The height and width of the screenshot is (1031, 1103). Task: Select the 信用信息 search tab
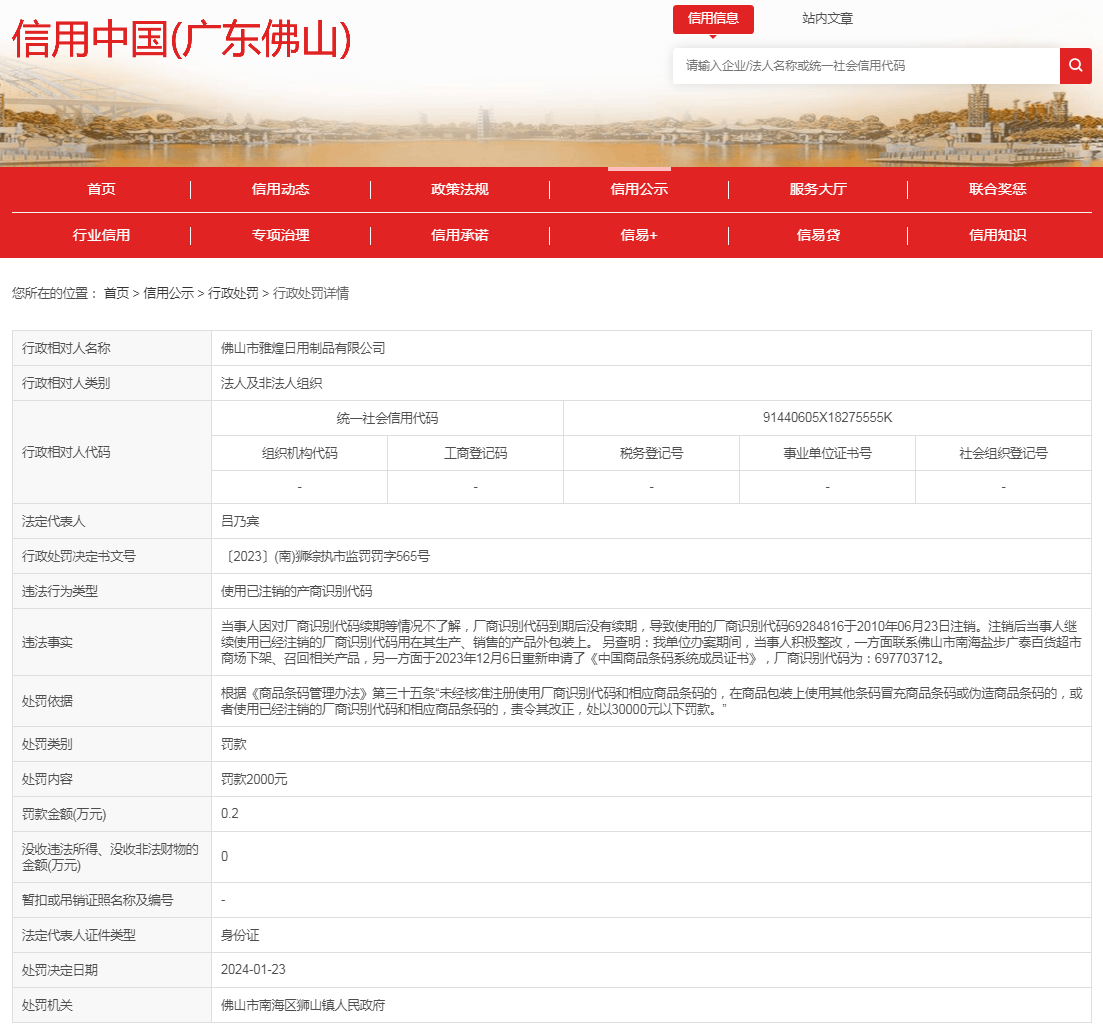(x=713, y=19)
